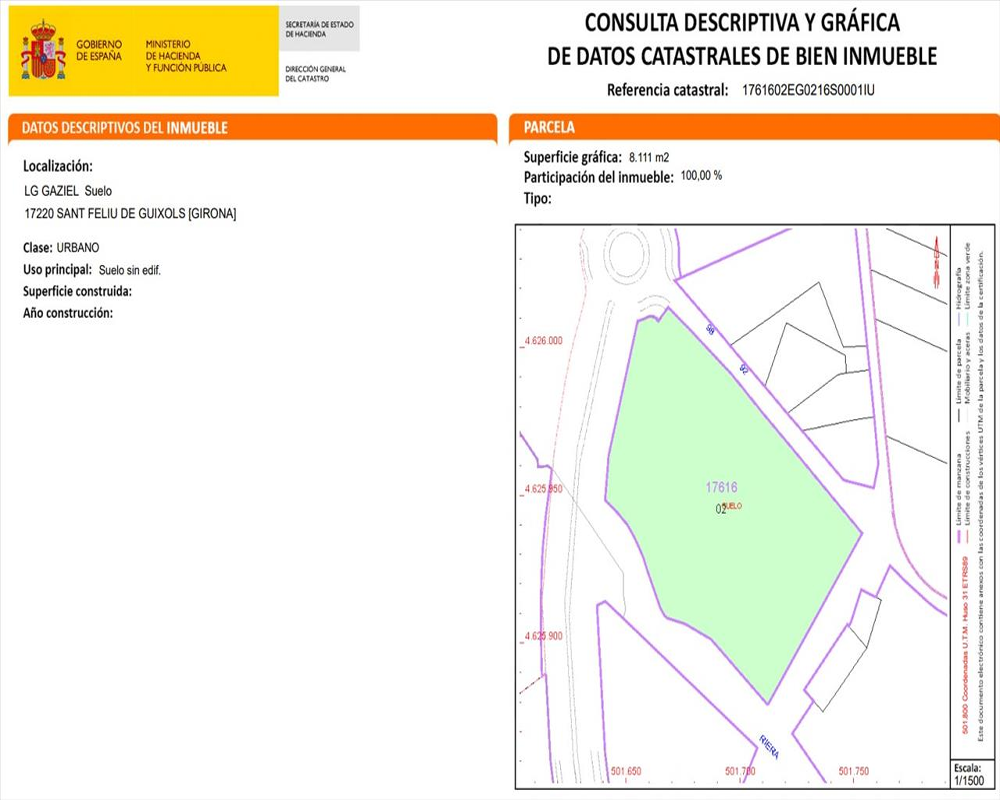Click the 501.700 coordinate label on bottom axis
Image resolution: width=1000 pixels, height=800 pixels.
click(x=739, y=771)
